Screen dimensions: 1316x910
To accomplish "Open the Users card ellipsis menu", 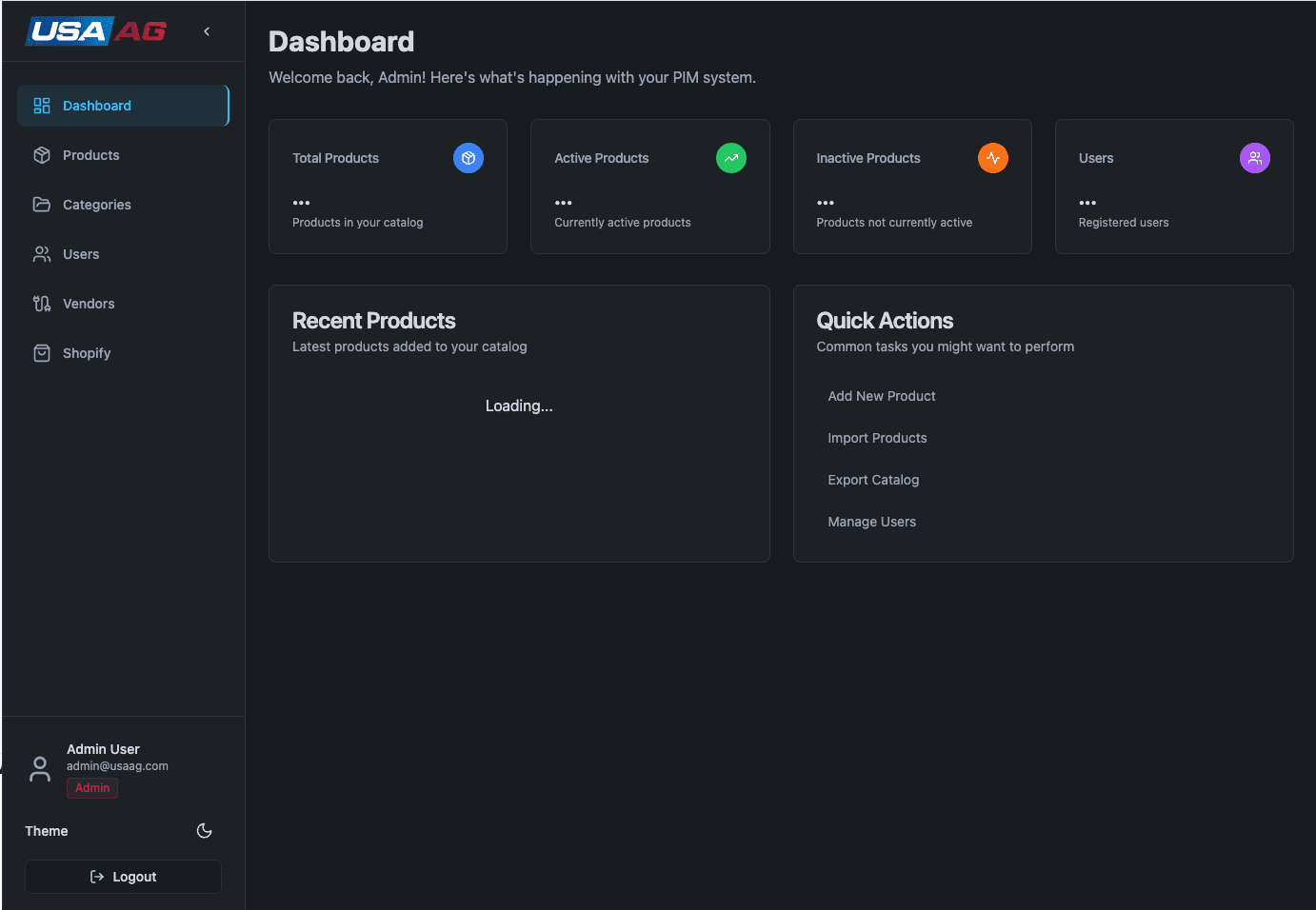I will (1087, 202).
